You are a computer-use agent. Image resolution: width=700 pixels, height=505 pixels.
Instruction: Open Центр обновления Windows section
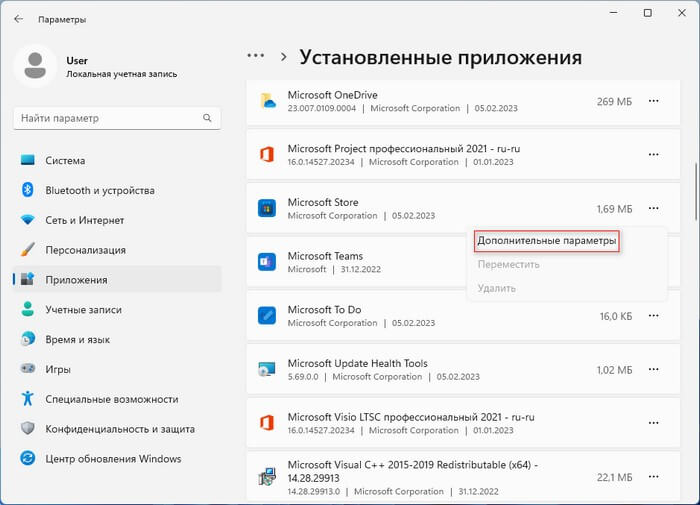coord(117,459)
